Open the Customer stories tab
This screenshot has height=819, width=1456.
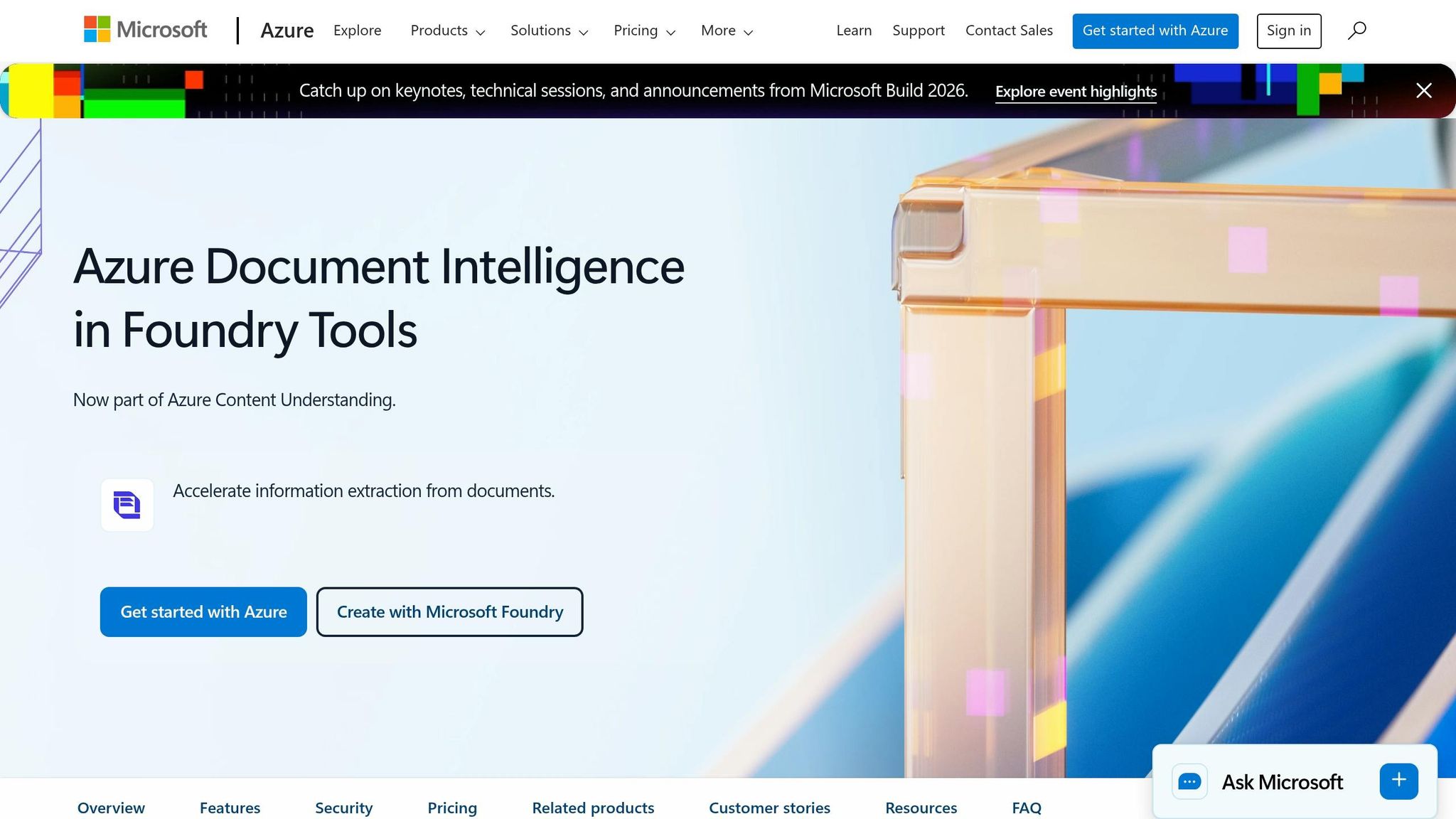point(769,808)
